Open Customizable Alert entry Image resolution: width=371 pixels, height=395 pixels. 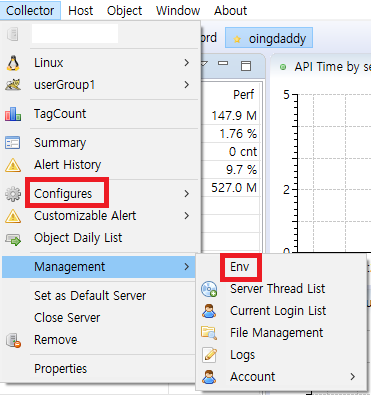pos(100,216)
